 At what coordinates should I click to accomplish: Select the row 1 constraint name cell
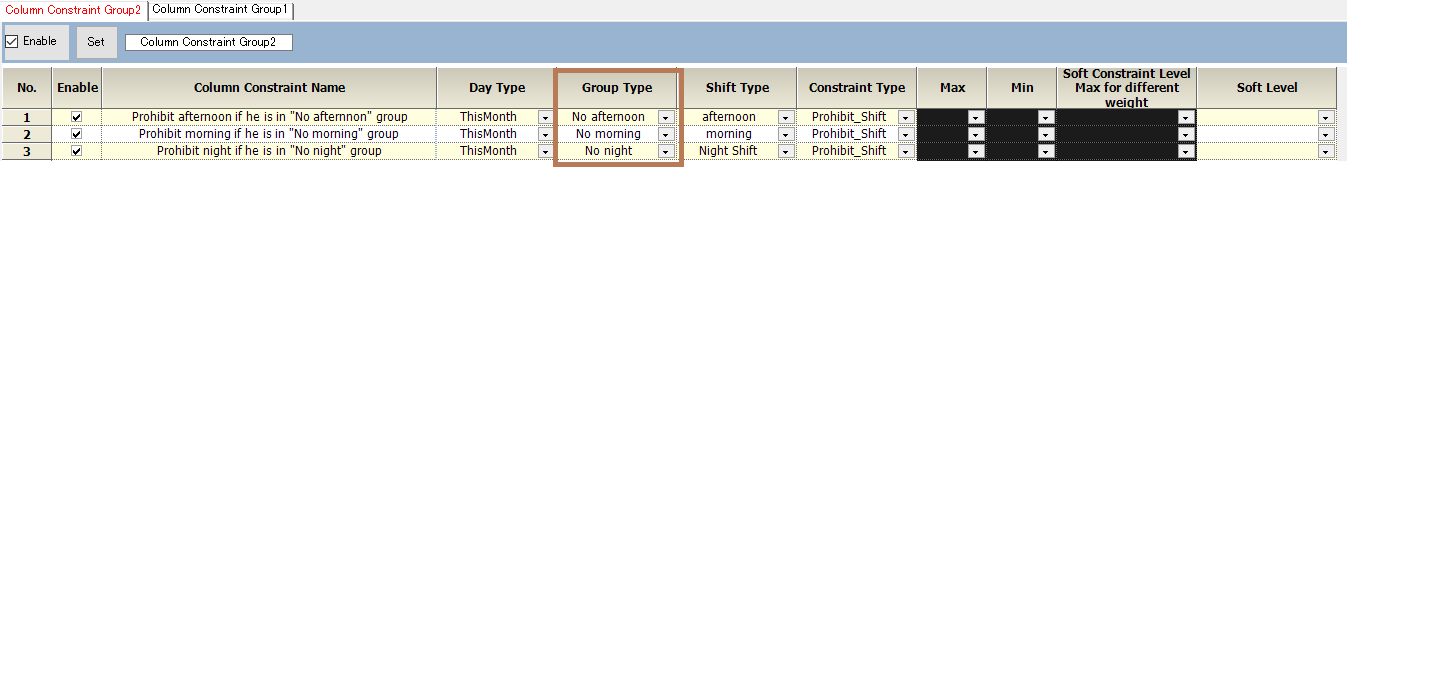(269, 117)
